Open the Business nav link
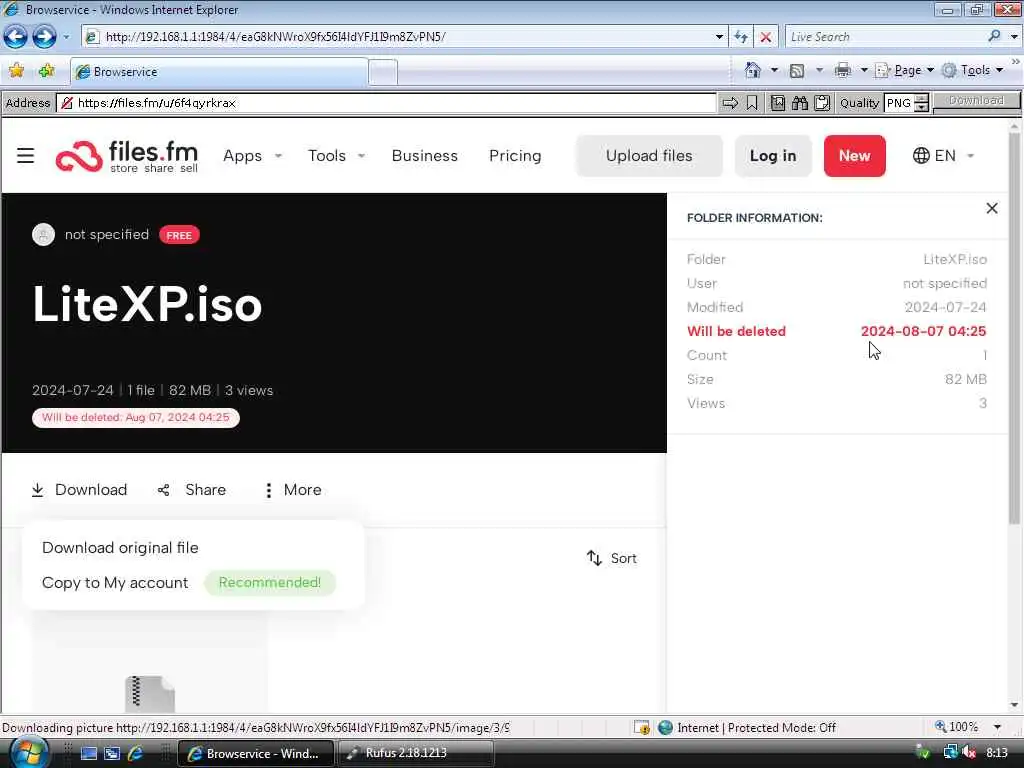1024x768 pixels. pyautogui.click(x=424, y=155)
